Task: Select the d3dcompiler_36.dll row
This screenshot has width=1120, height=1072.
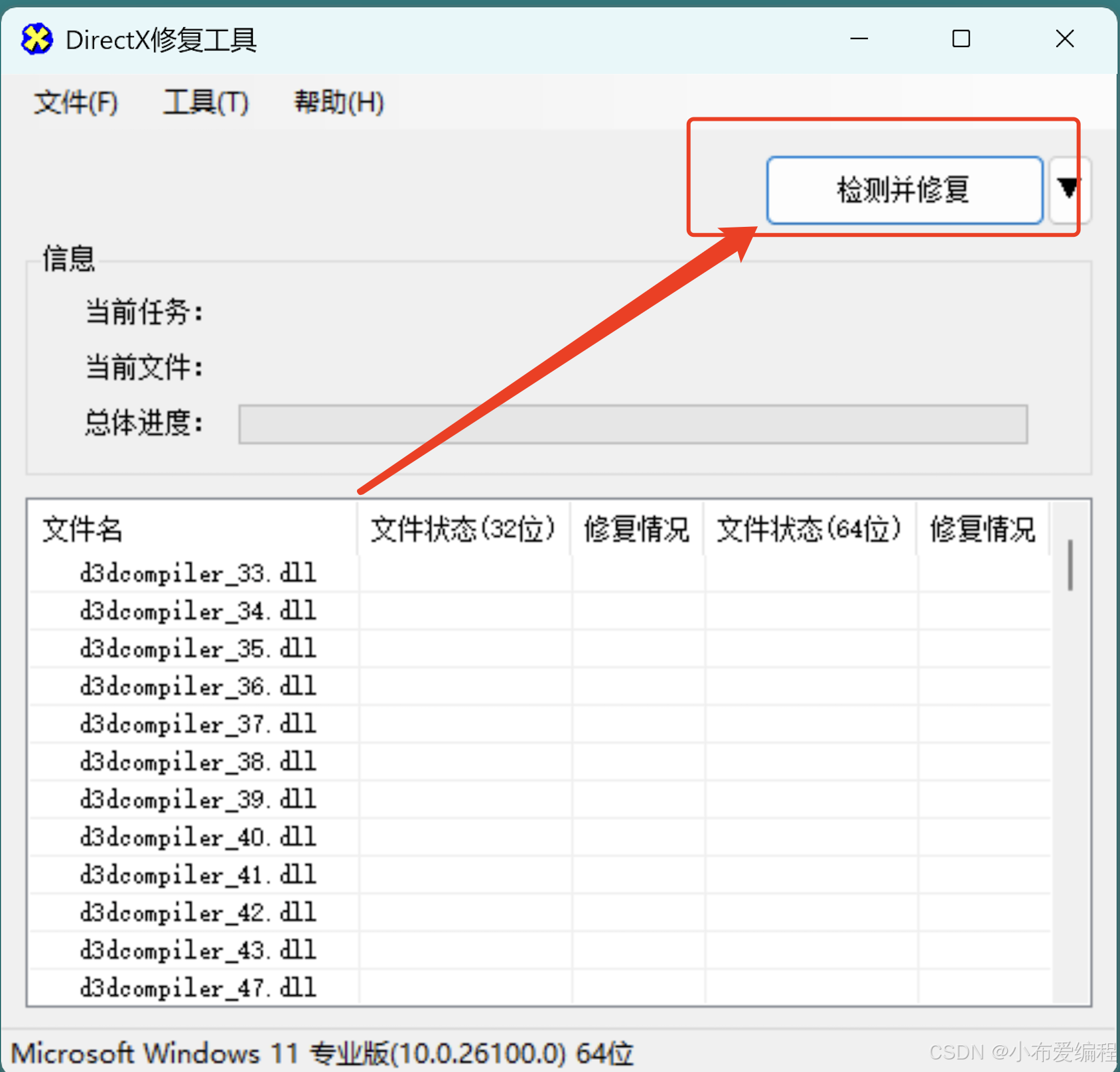Action: [x=539, y=687]
